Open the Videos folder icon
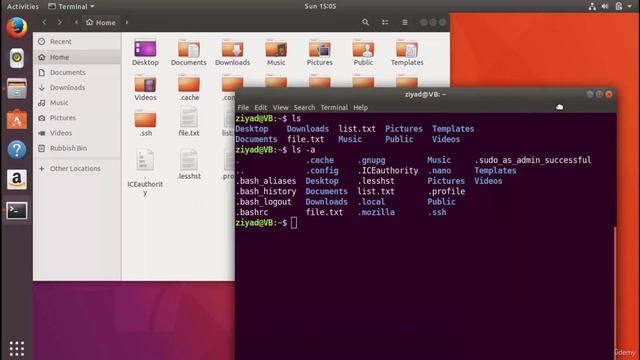Viewport: 640px width, 360px height. click(145, 88)
